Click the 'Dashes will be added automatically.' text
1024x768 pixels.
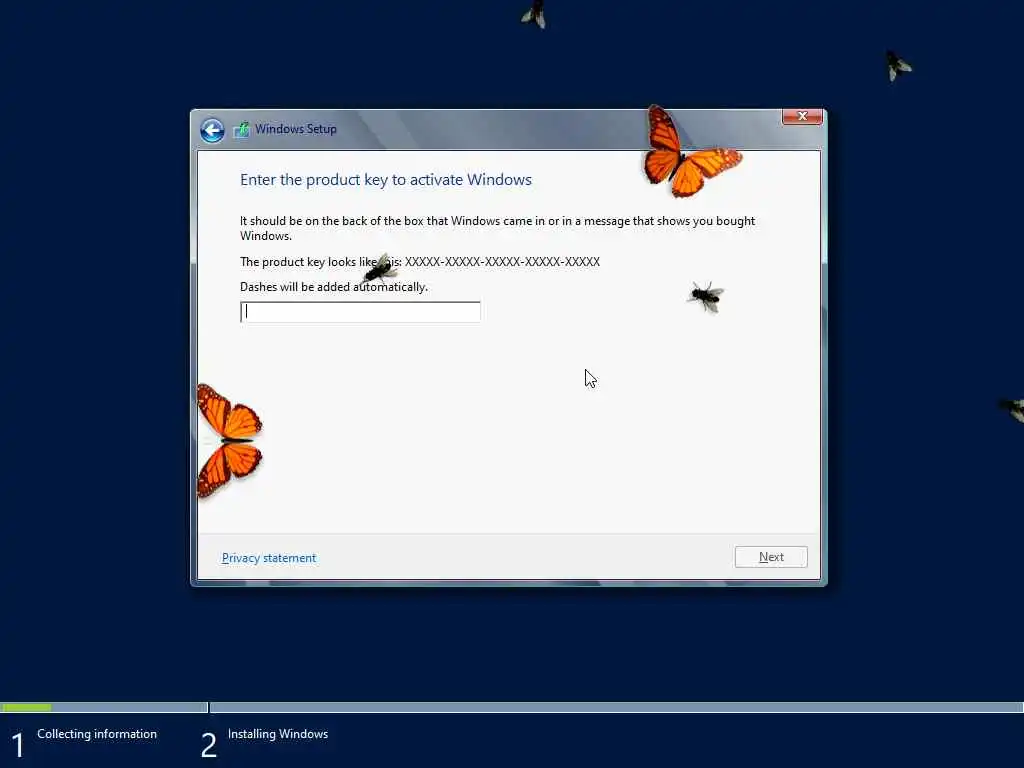[334, 287]
